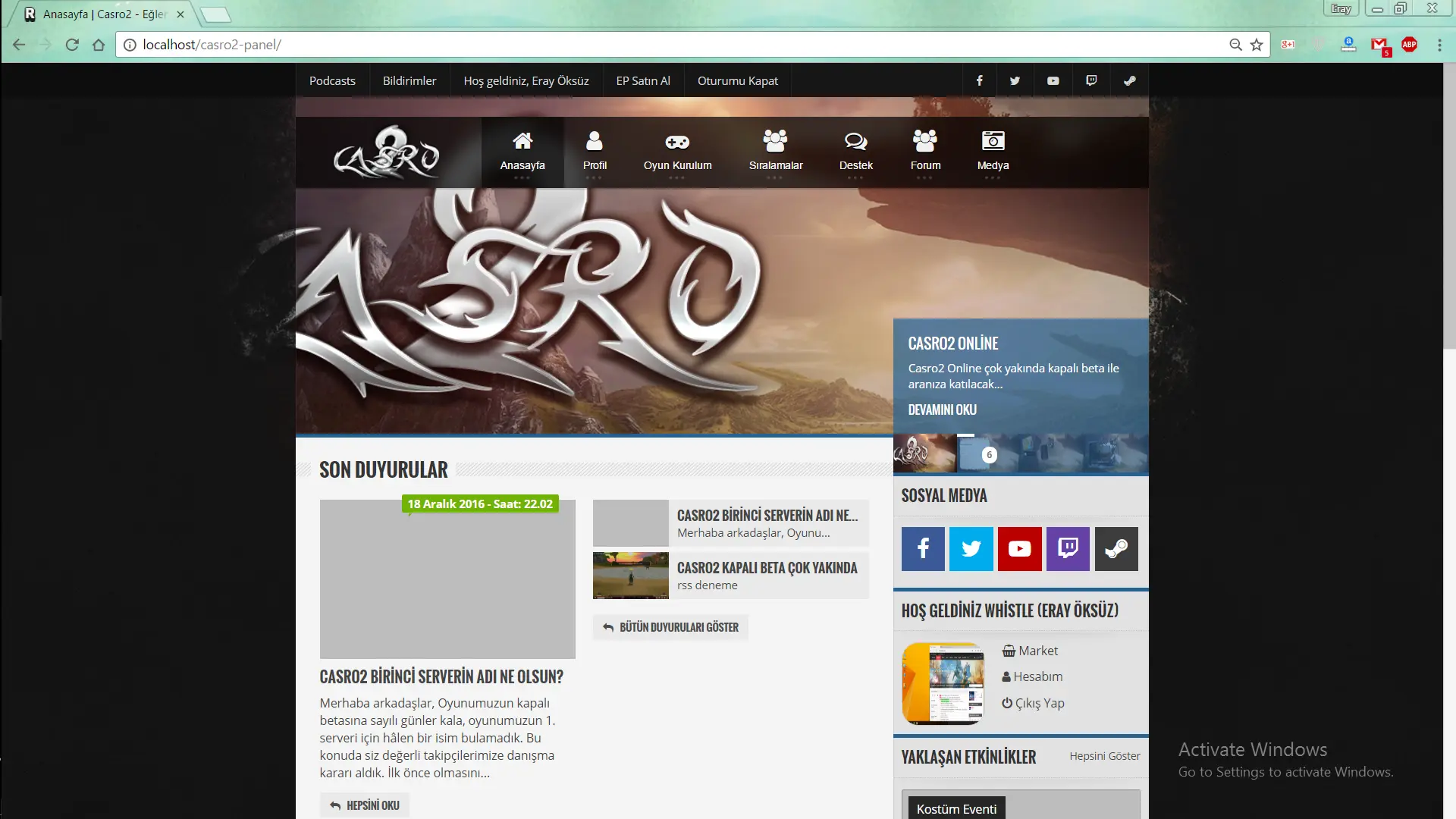Open Destek navigation item
Screen dimensions: 1456x819
pos(855,152)
